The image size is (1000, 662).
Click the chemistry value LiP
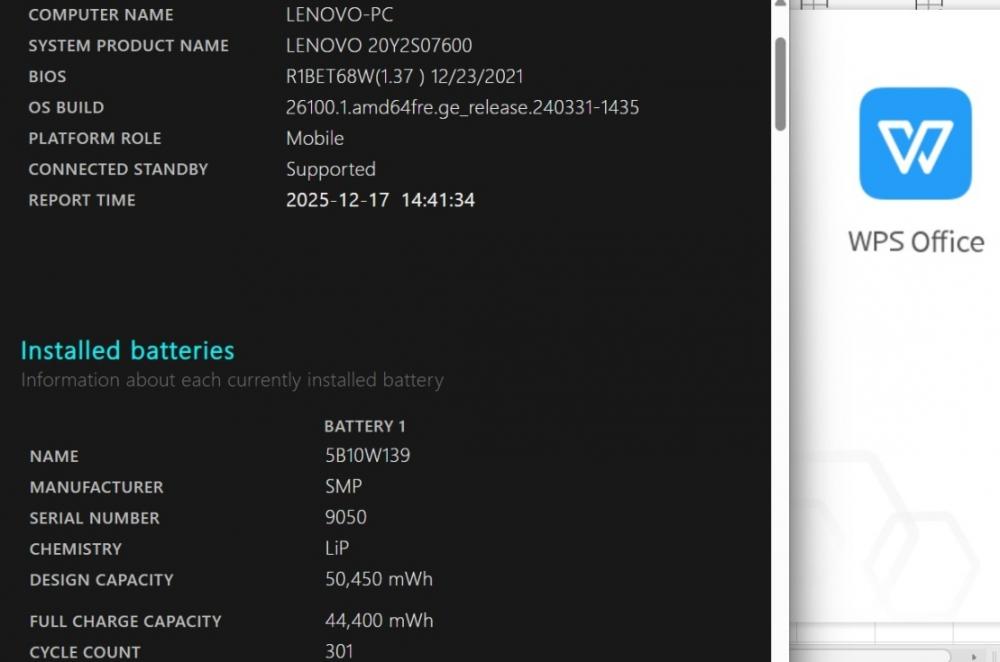[337, 548]
